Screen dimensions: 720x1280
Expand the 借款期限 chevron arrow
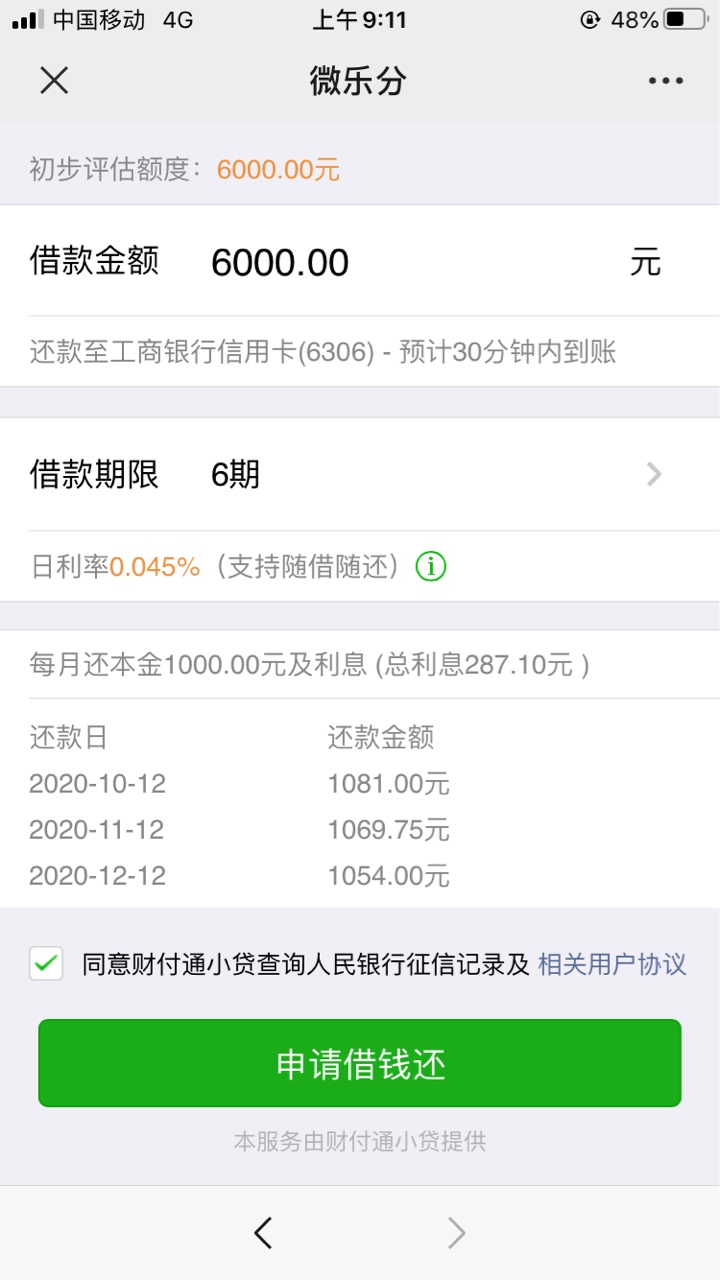tap(655, 474)
